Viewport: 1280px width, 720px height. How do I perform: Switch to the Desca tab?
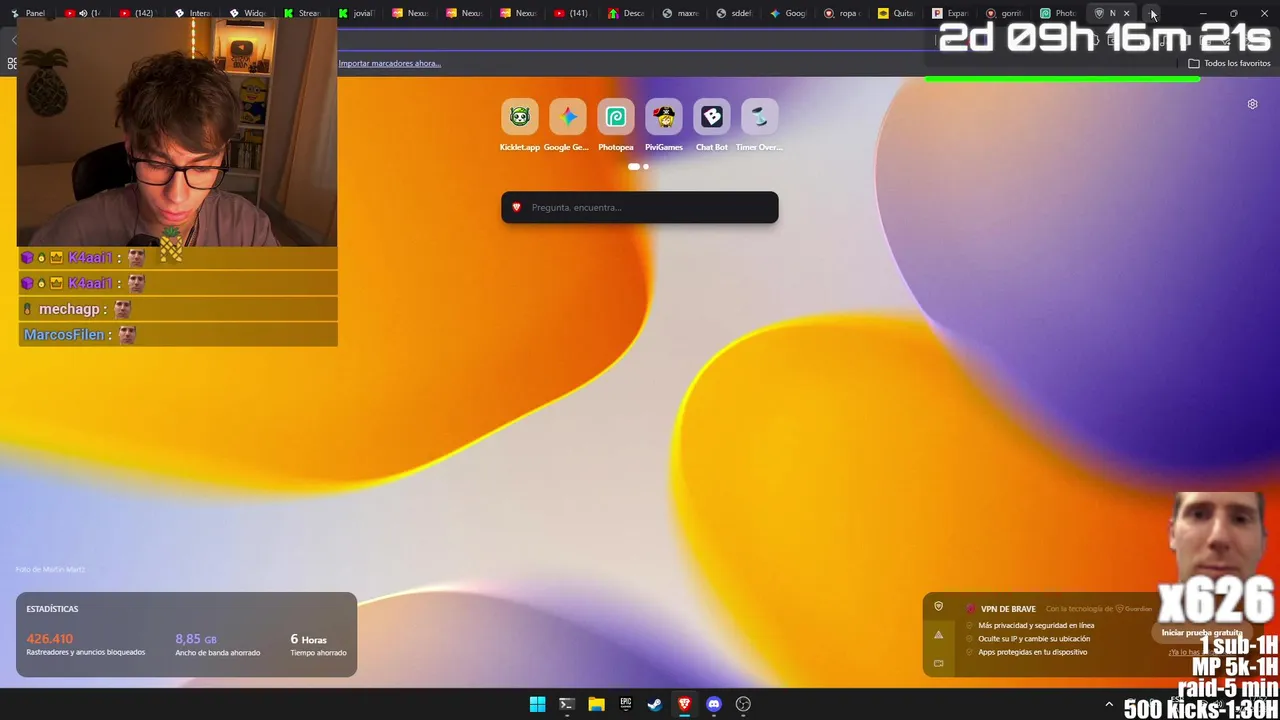[625, 13]
